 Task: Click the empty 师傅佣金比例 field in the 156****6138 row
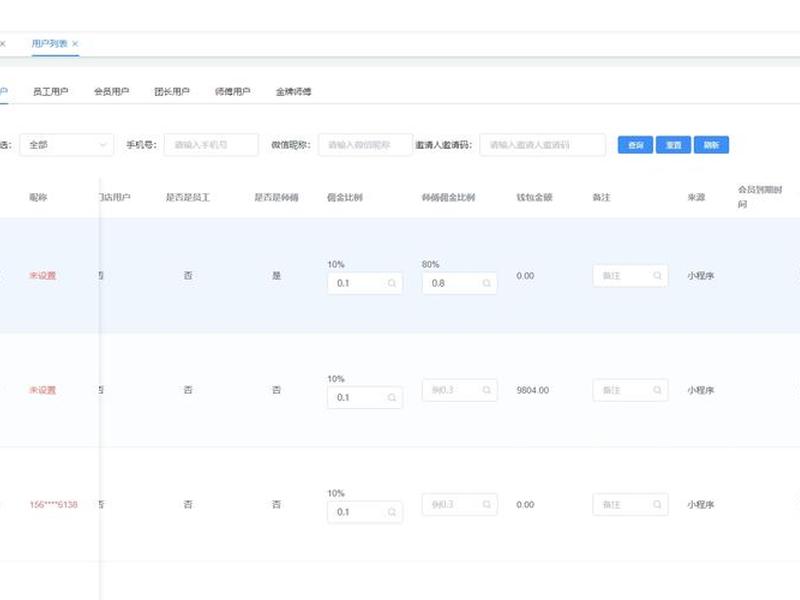(460, 505)
